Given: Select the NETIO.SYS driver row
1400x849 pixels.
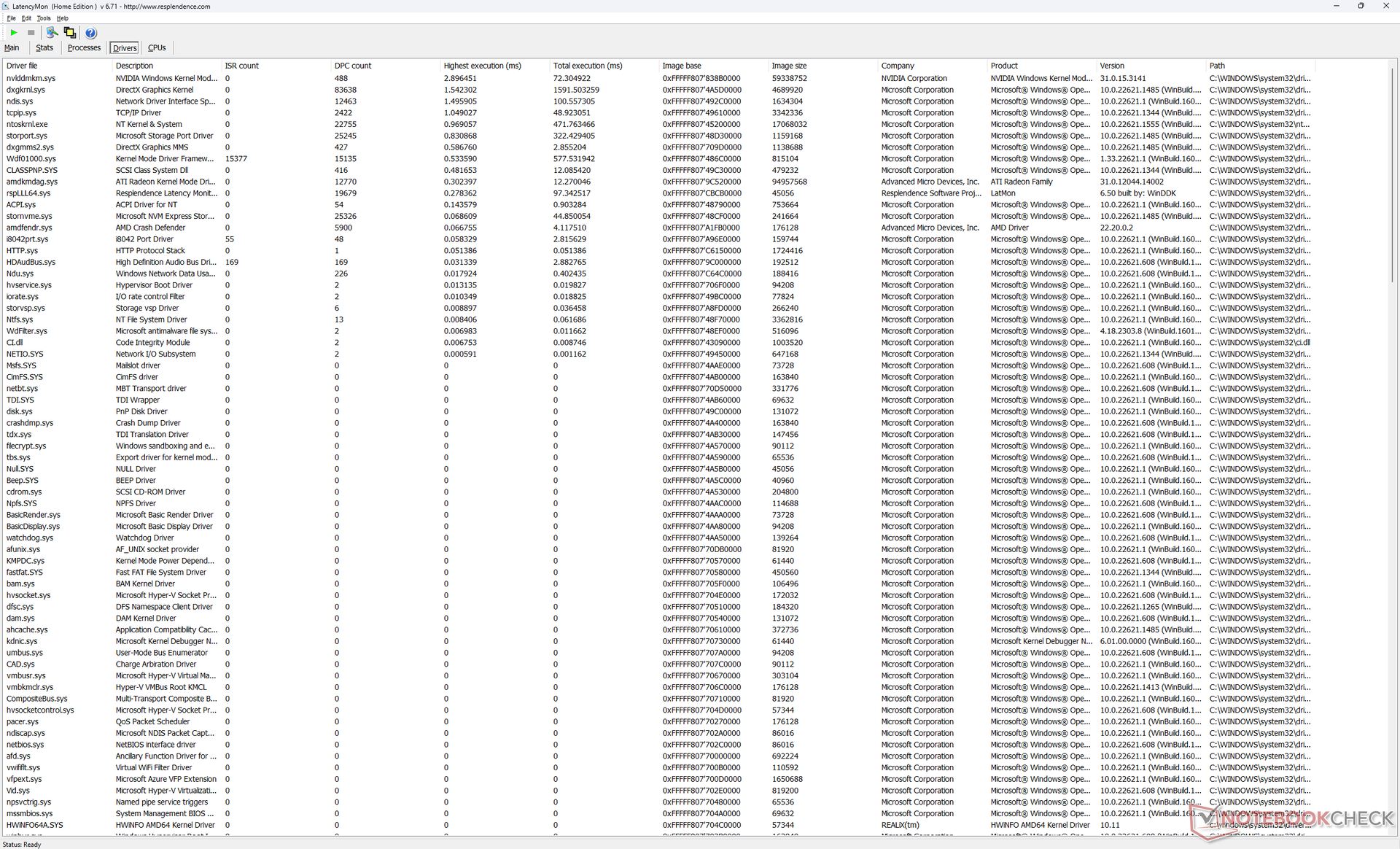Looking at the screenshot, I should click(658, 354).
